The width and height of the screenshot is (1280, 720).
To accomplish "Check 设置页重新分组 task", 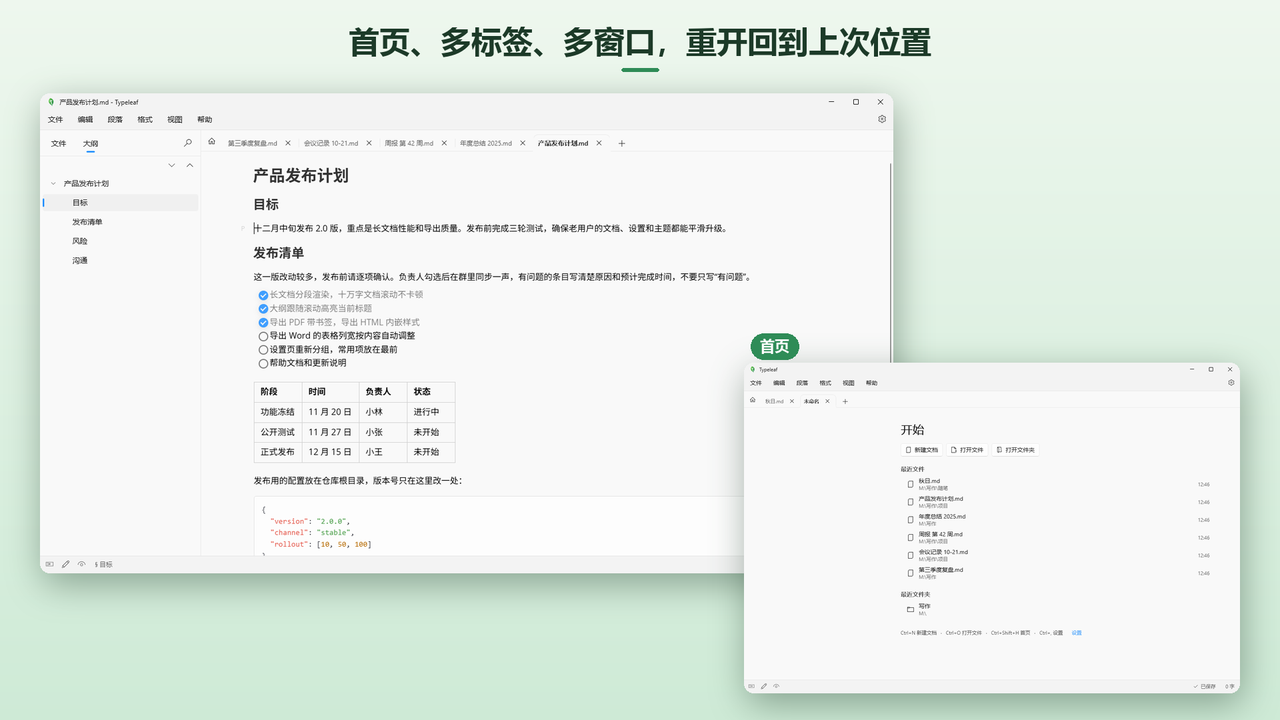I will pos(263,350).
